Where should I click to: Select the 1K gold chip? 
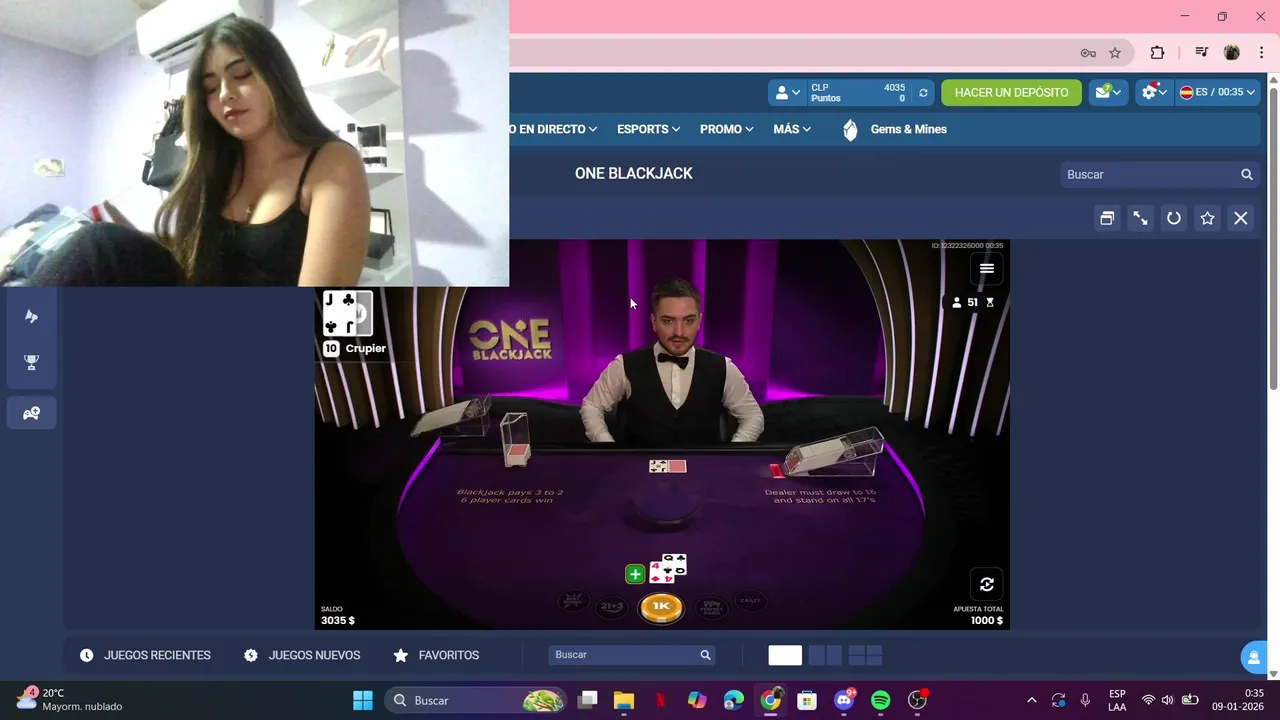661,607
